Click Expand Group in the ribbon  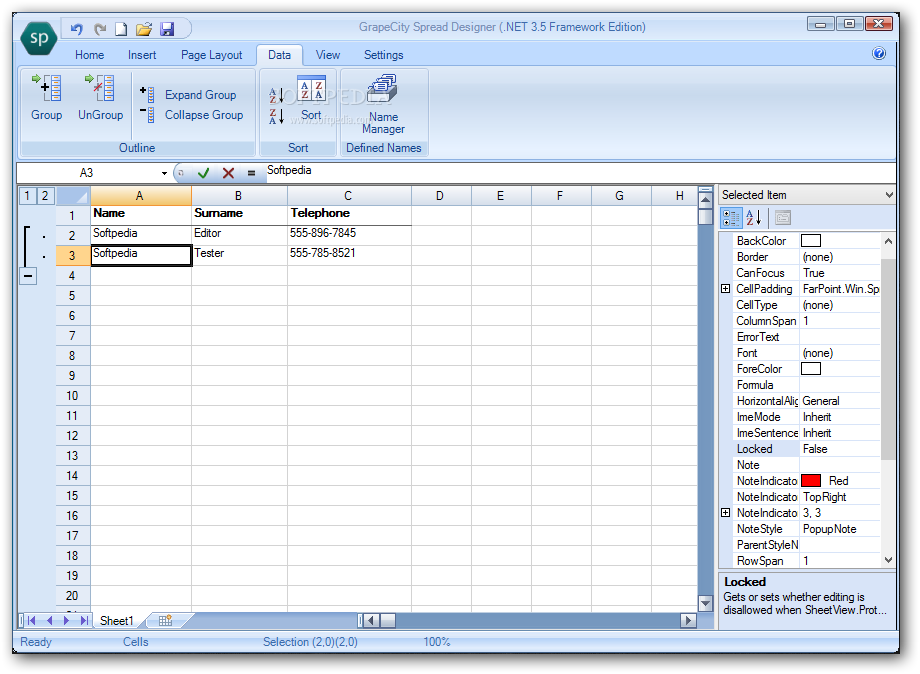point(189,94)
